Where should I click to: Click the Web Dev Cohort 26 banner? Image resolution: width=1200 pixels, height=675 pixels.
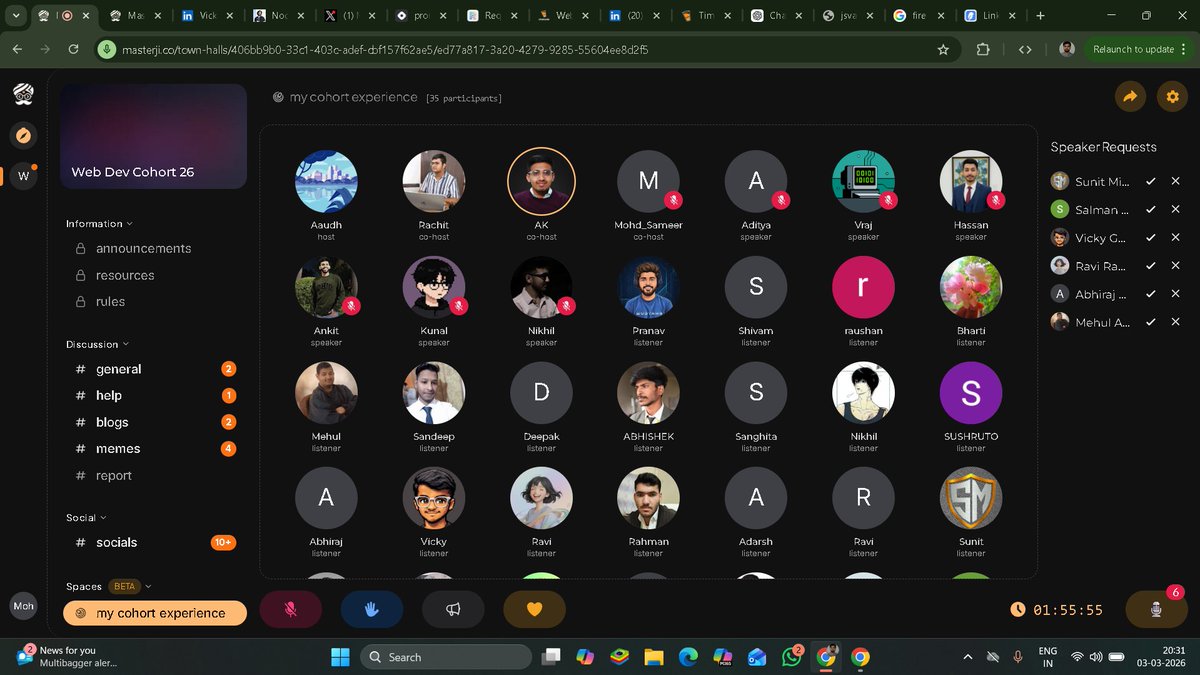coord(153,136)
